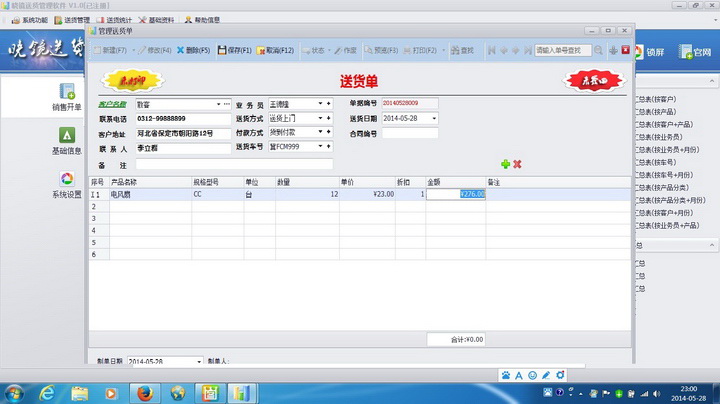Click the green 客户名称 link label

pos(112,104)
